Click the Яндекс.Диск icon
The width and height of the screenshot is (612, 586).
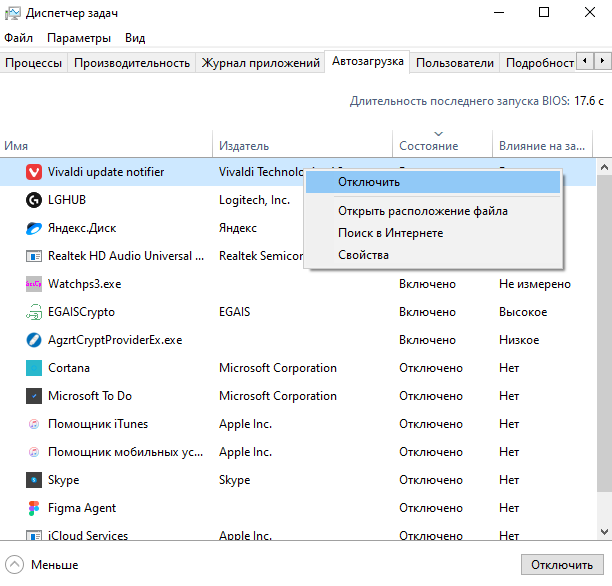coord(34,228)
